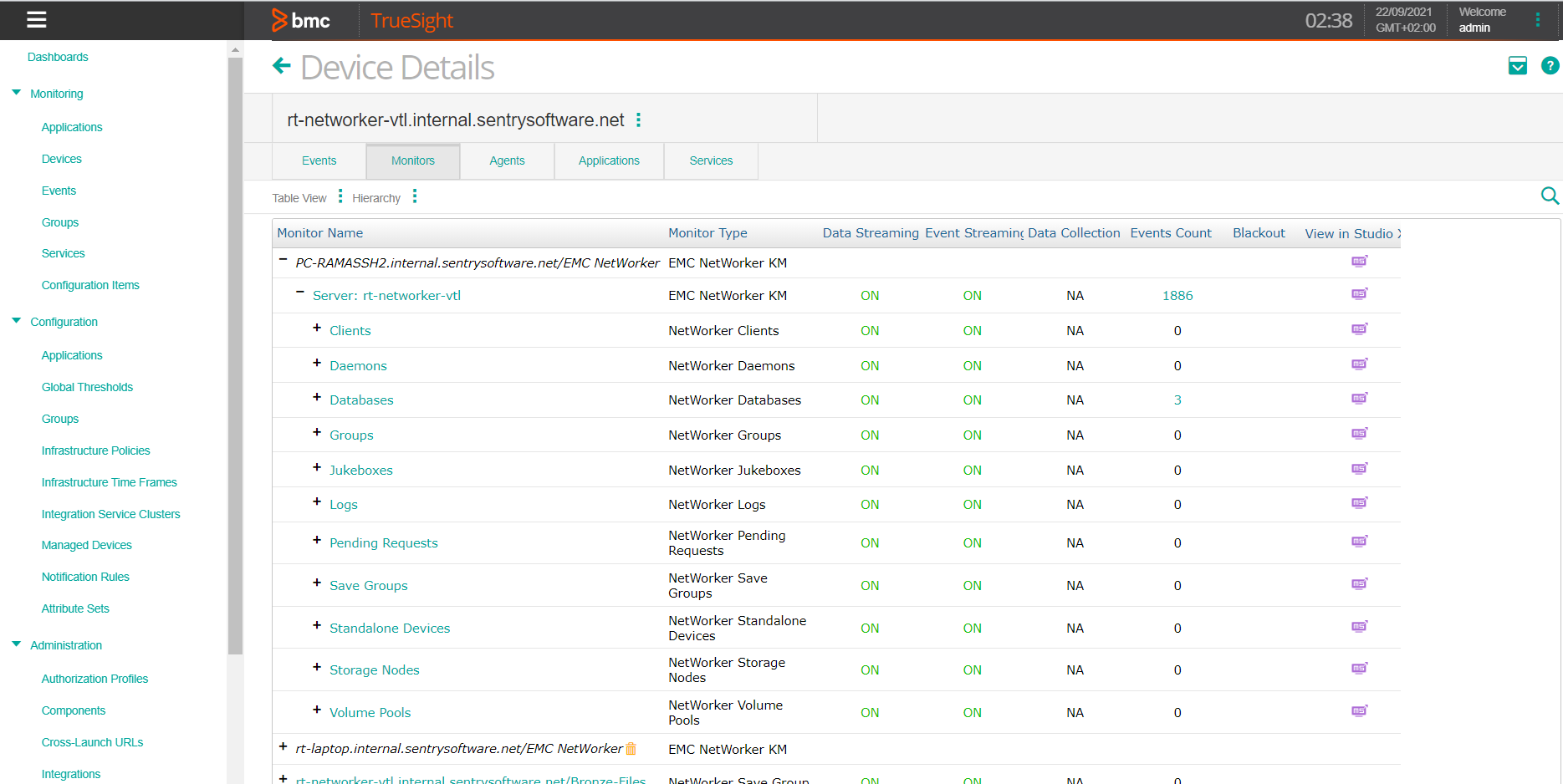Image resolution: width=1563 pixels, height=784 pixels.
Task: Click the help question mark icon
Action: click(1550, 65)
